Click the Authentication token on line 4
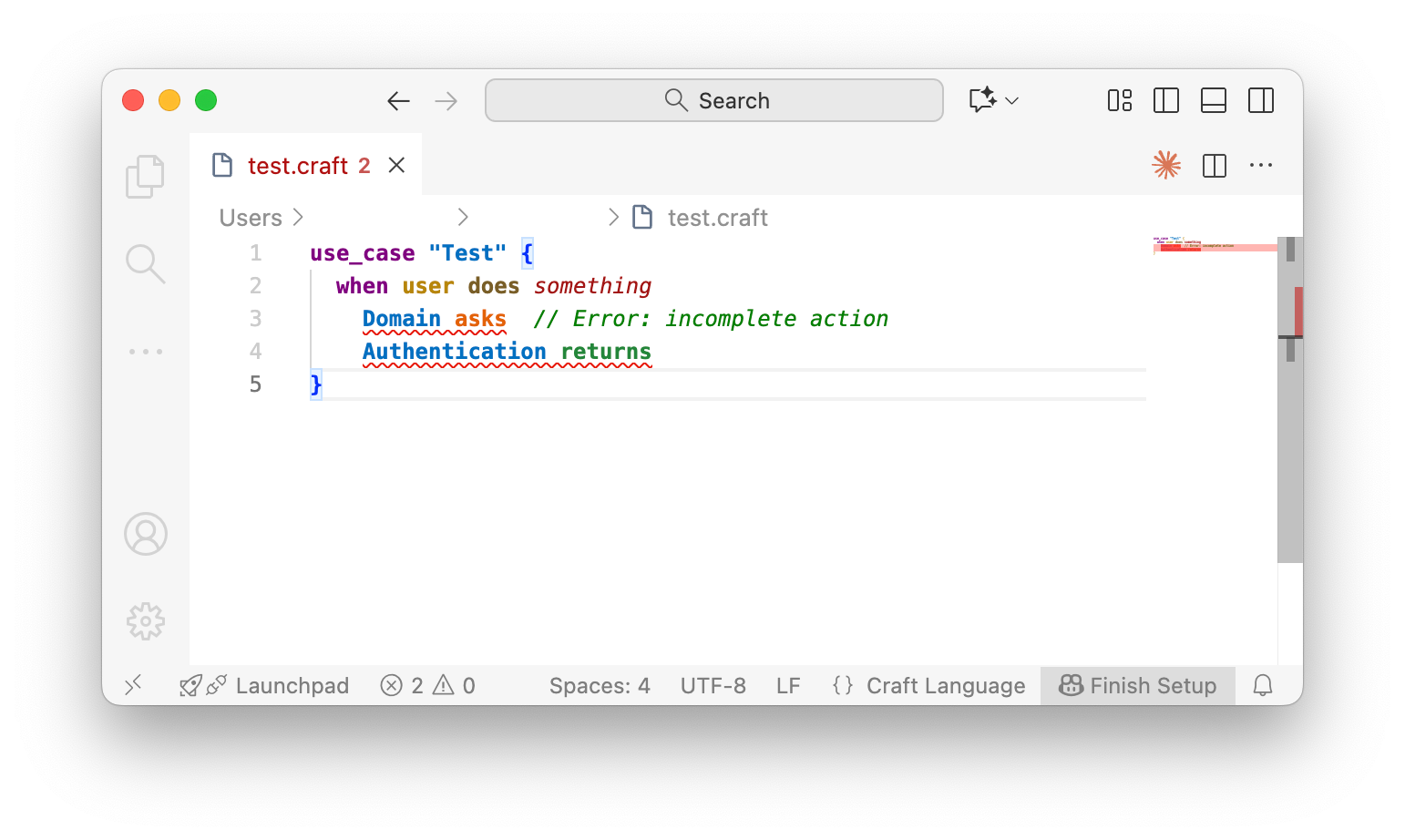The height and width of the screenshot is (840, 1405). tap(454, 352)
